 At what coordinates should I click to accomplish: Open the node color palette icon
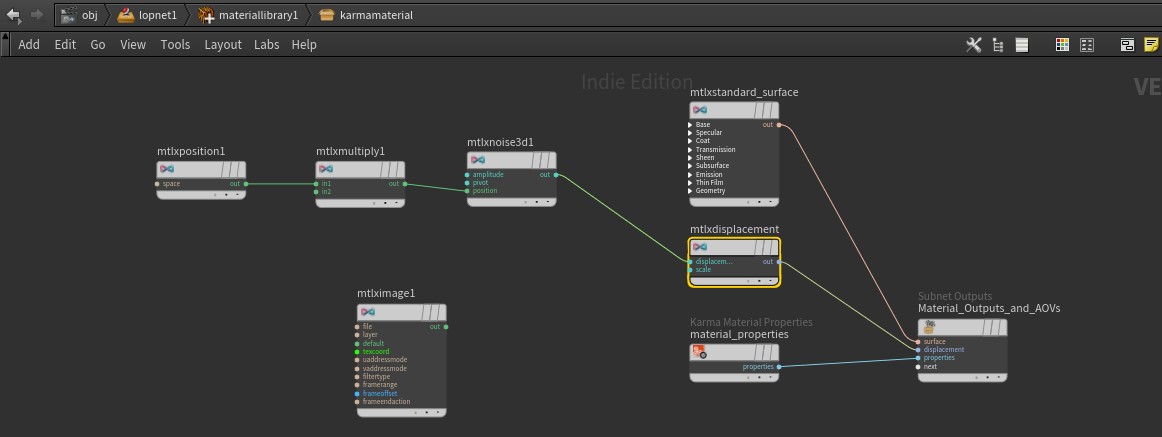click(x=1063, y=44)
